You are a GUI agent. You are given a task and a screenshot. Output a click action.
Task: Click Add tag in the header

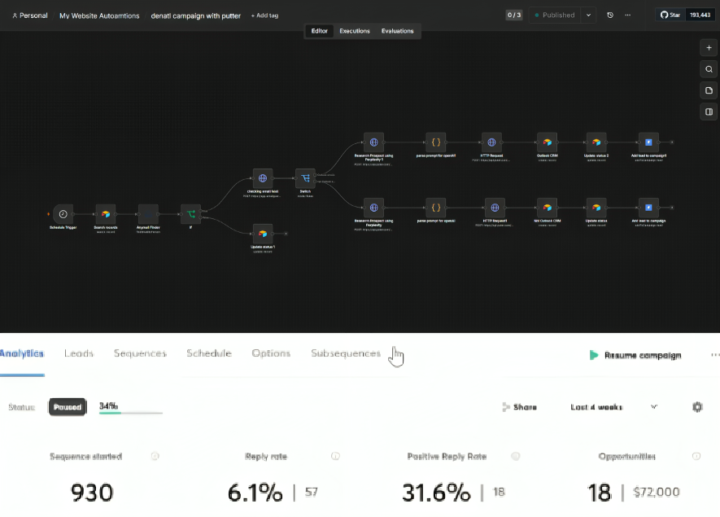tap(264, 16)
